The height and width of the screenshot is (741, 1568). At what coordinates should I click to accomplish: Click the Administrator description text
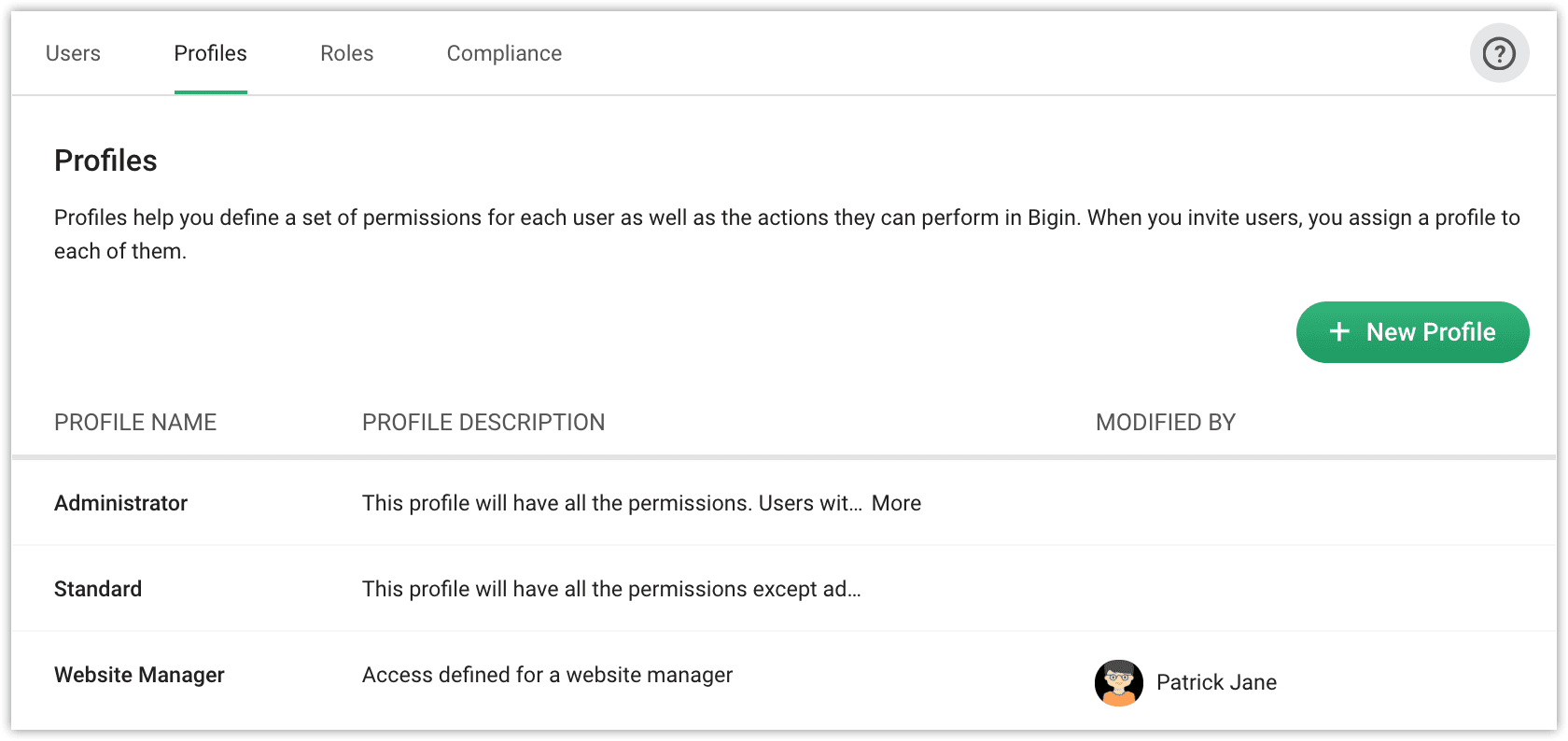coord(611,503)
